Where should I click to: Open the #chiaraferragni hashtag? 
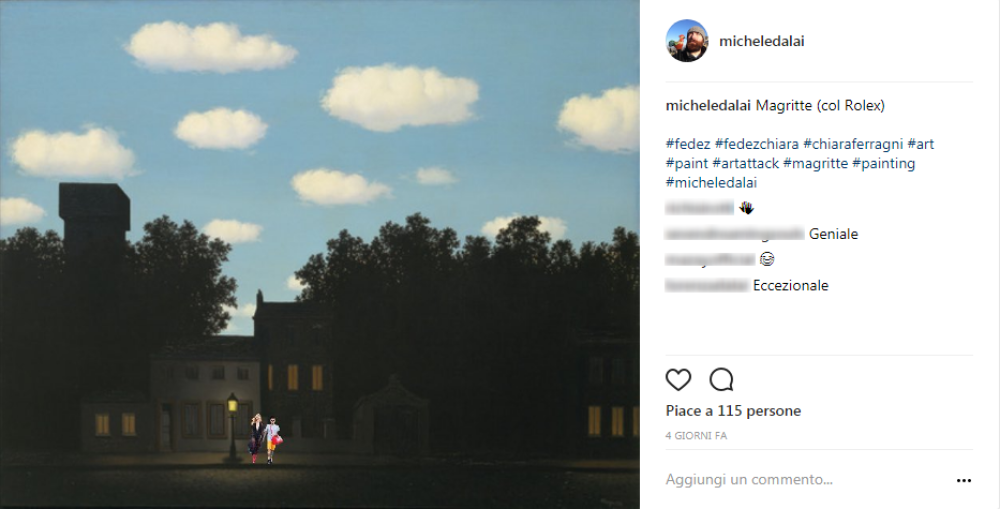pos(853,145)
